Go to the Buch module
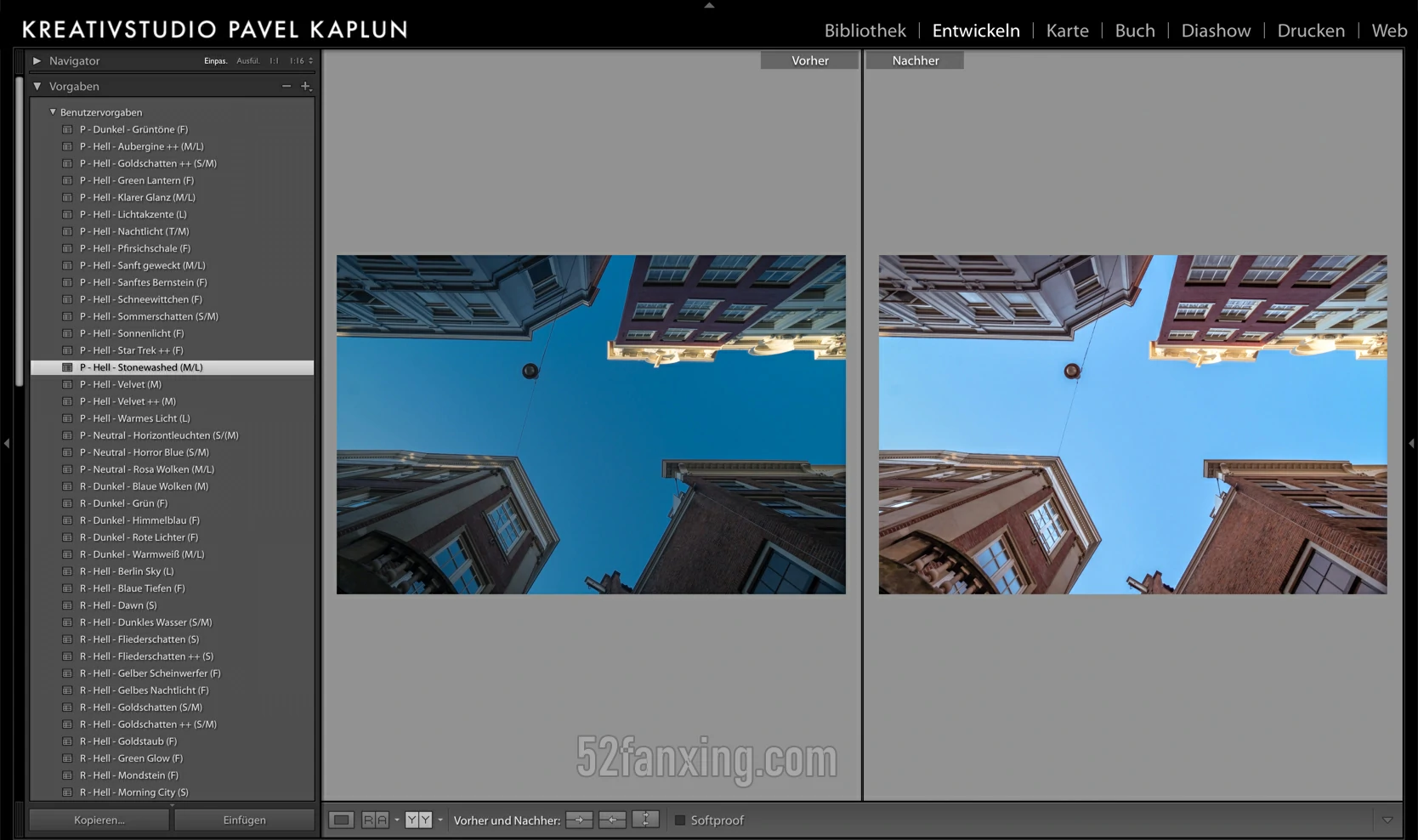 click(x=1135, y=31)
